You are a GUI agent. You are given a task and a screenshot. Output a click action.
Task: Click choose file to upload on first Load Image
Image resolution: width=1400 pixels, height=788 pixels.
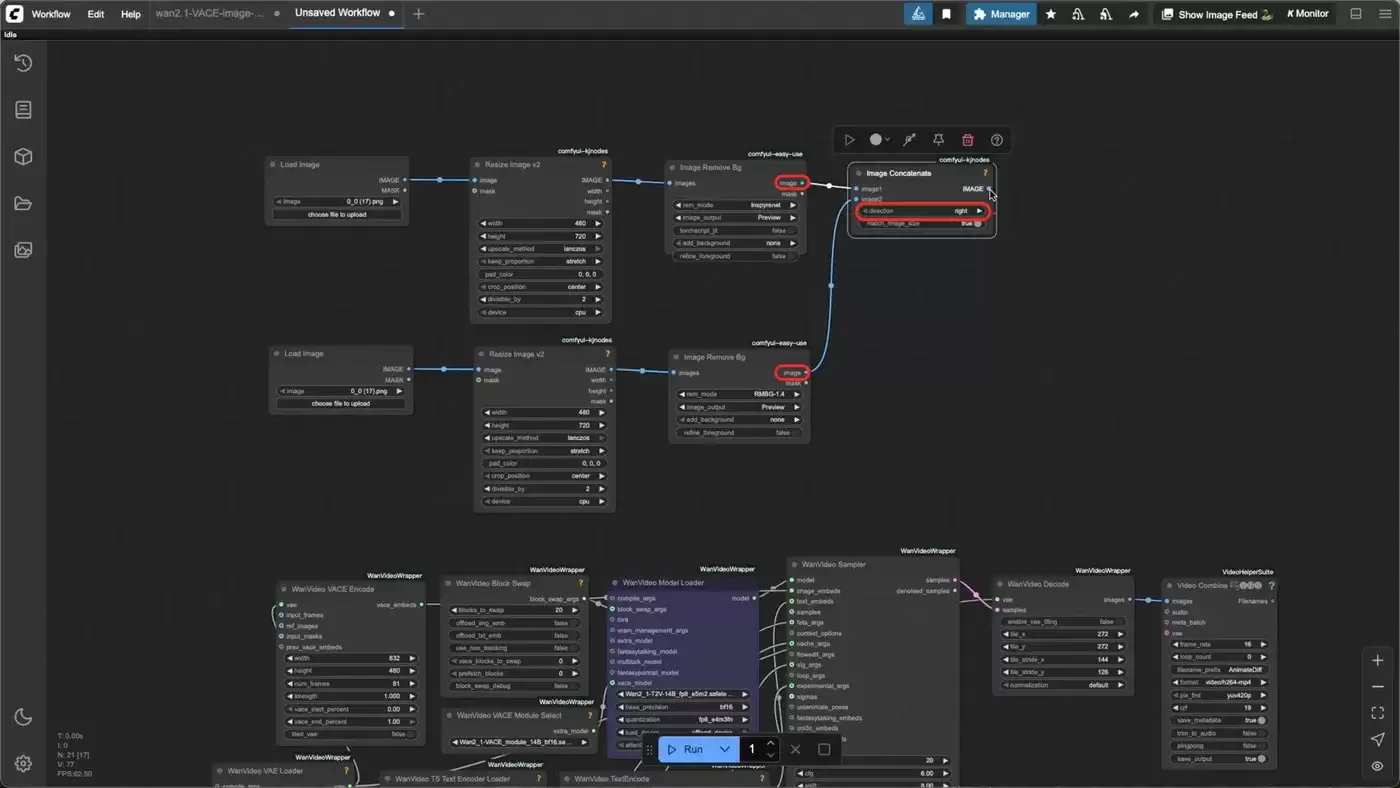point(337,214)
